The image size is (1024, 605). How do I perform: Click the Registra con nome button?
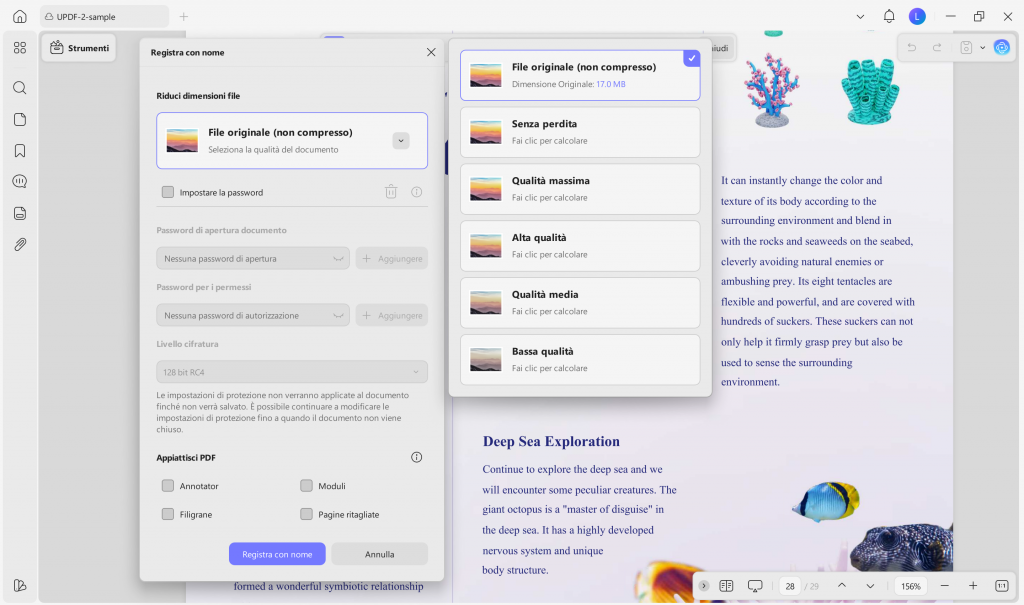[277, 554]
